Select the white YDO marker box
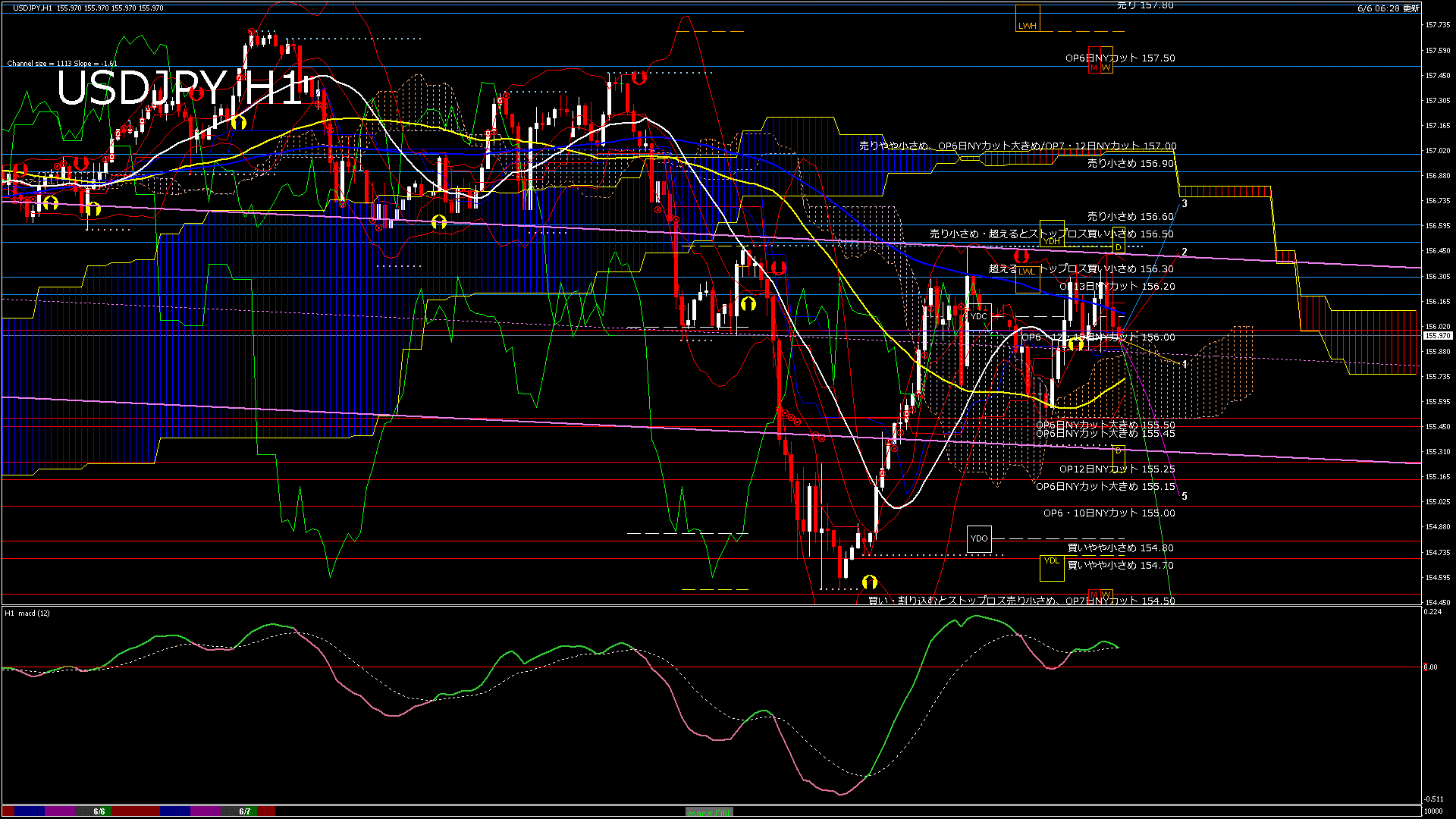Image resolution: width=1456 pixels, height=819 pixels. pos(979,538)
